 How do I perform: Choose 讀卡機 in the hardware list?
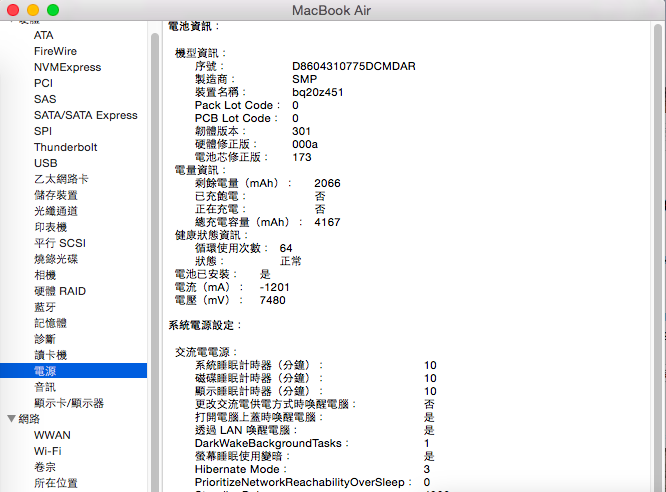(x=50, y=355)
